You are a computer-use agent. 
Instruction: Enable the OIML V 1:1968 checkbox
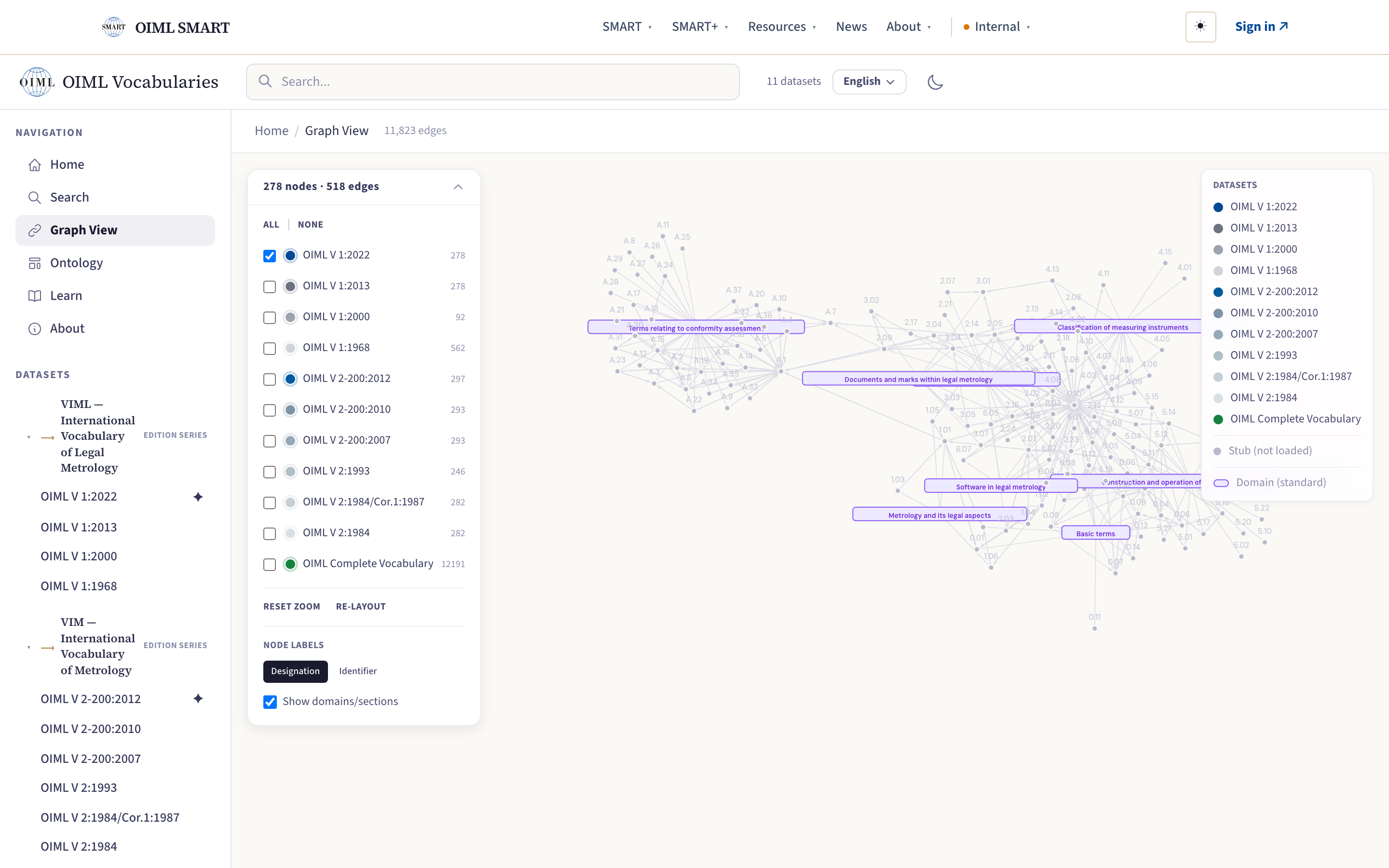tap(270, 349)
